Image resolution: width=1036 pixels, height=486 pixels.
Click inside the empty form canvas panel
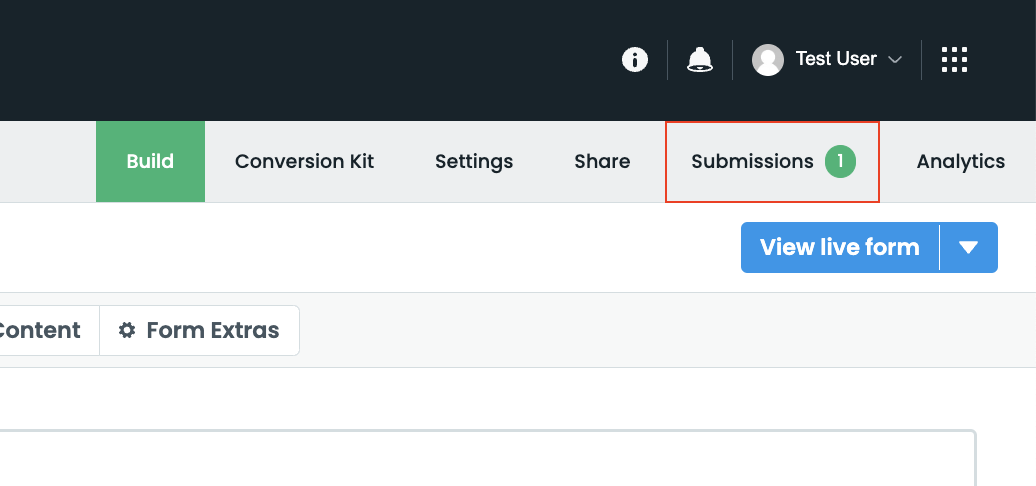480,460
